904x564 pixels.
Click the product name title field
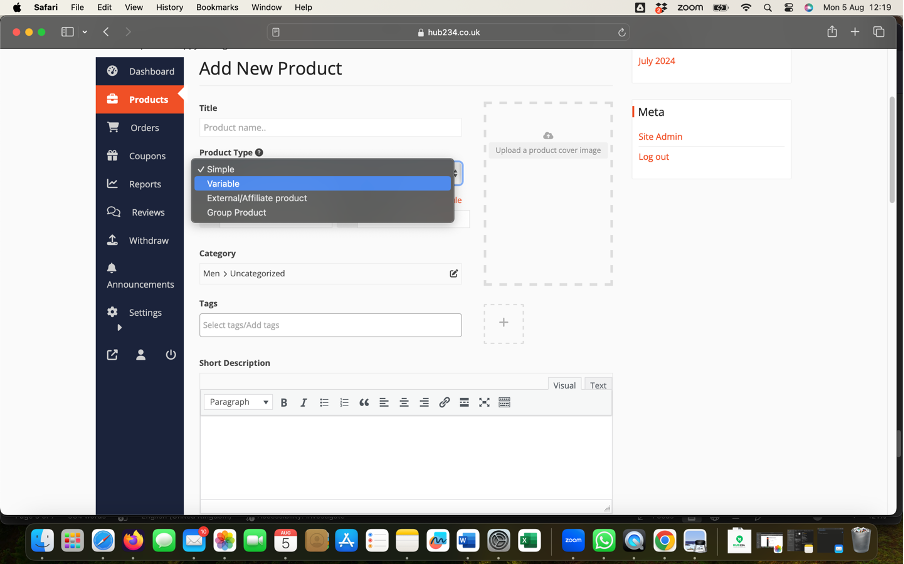330,128
